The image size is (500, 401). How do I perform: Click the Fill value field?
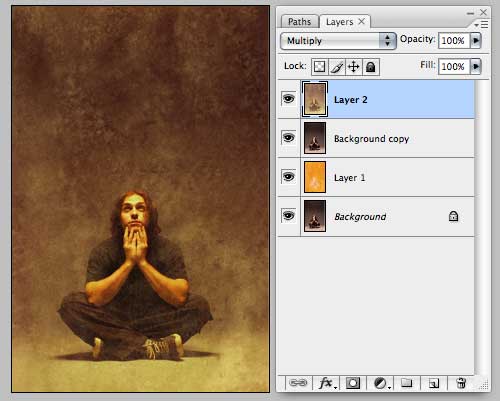coord(454,67)
